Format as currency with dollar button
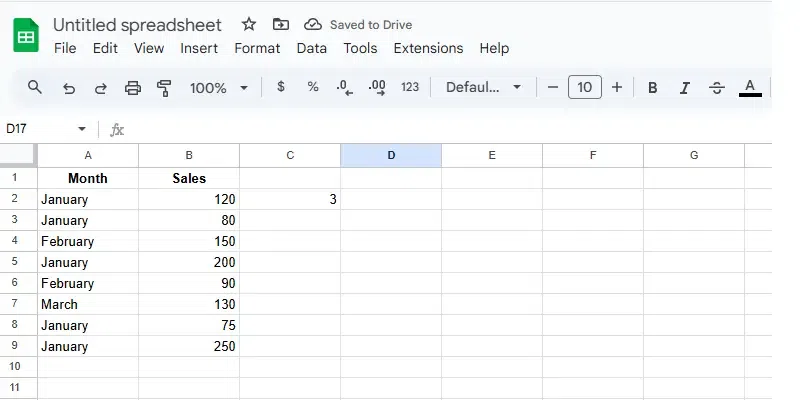Viewport: 800px width, 400px height. [281, 87]
